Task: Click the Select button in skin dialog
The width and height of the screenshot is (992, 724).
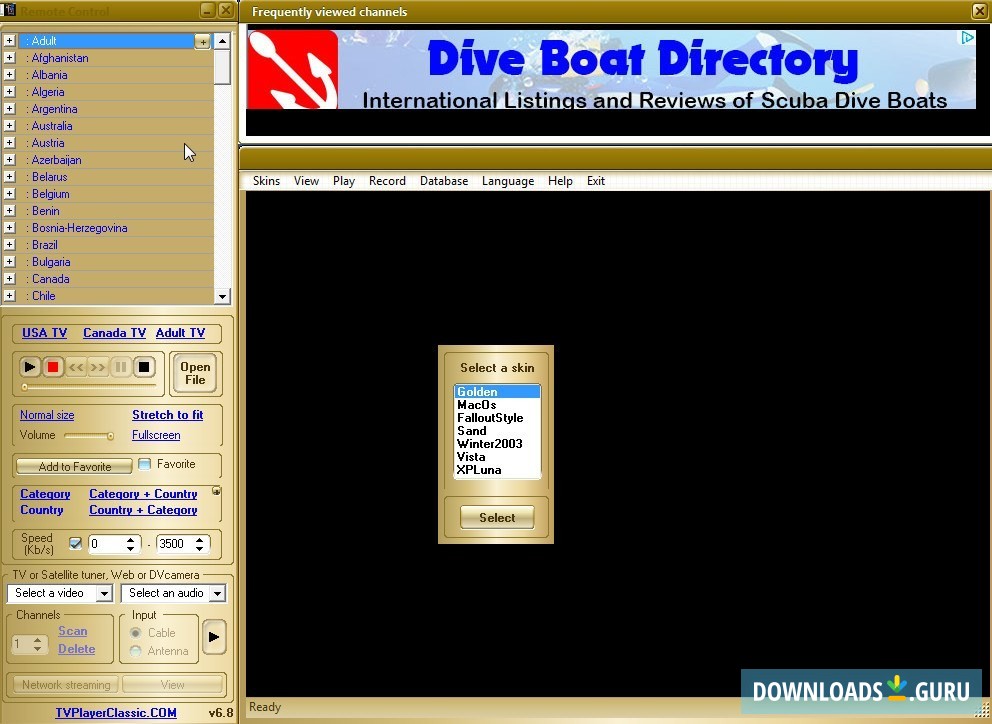Action: 497,518
